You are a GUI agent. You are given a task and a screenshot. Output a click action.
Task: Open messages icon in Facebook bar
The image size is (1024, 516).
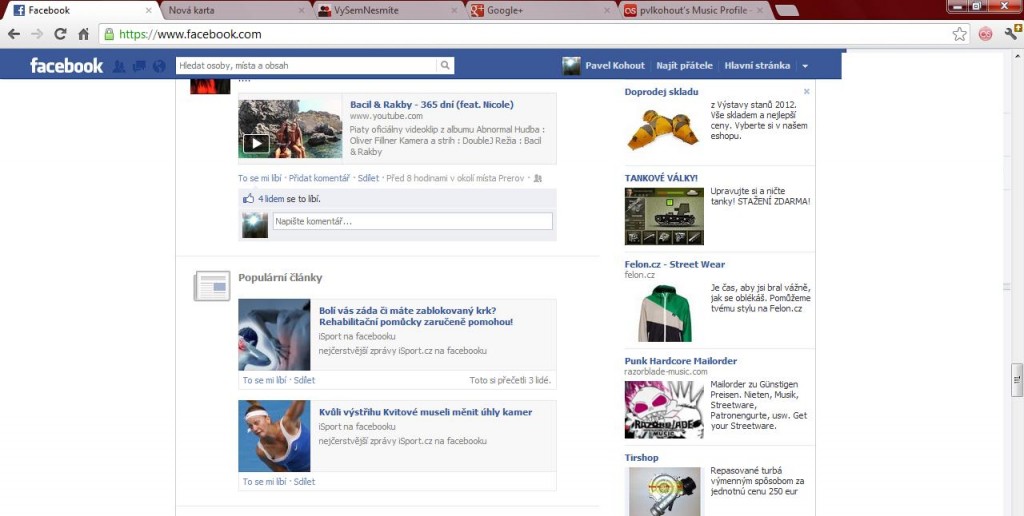pos(138,66)
